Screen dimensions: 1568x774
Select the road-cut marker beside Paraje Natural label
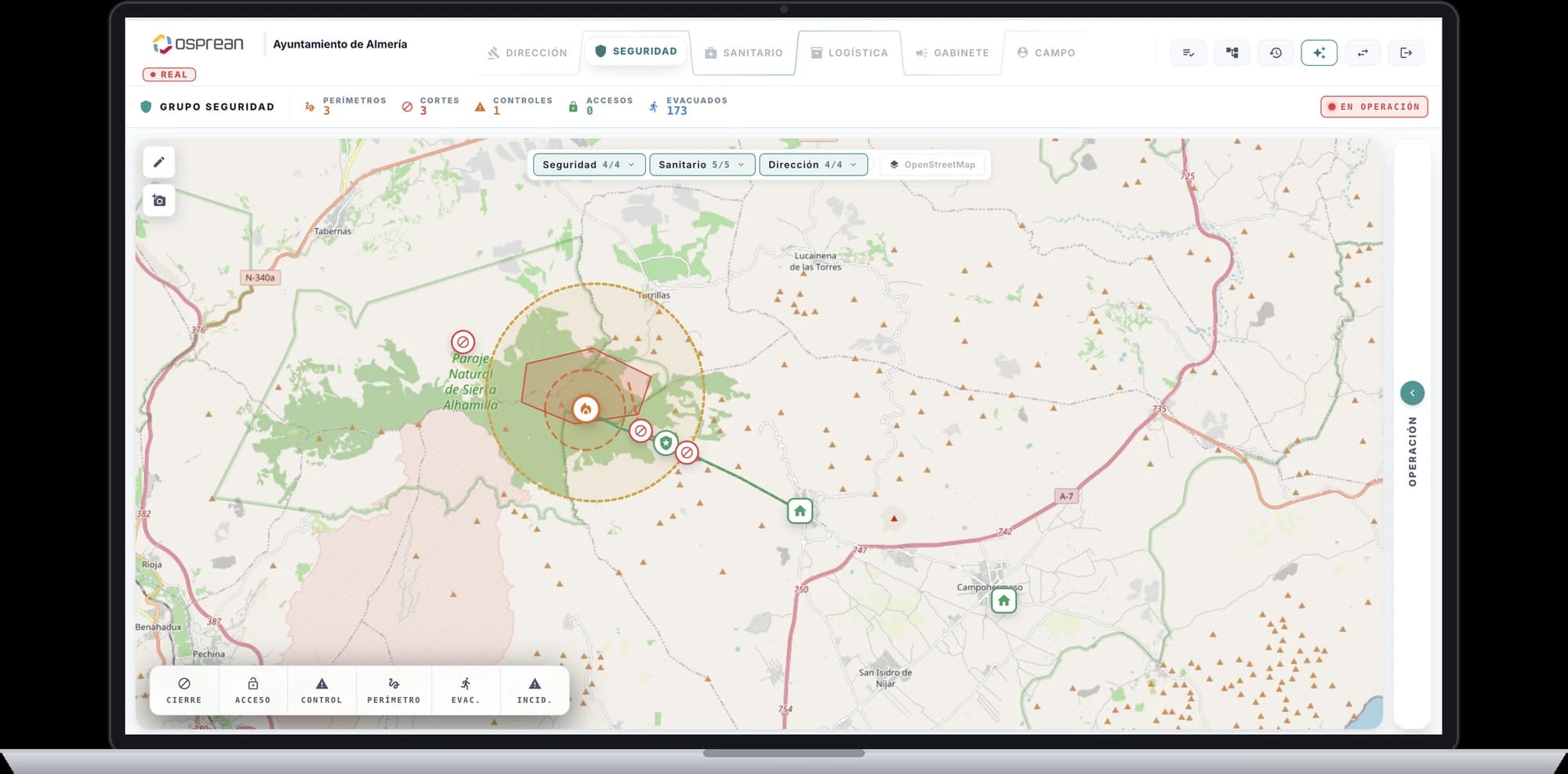463,342
